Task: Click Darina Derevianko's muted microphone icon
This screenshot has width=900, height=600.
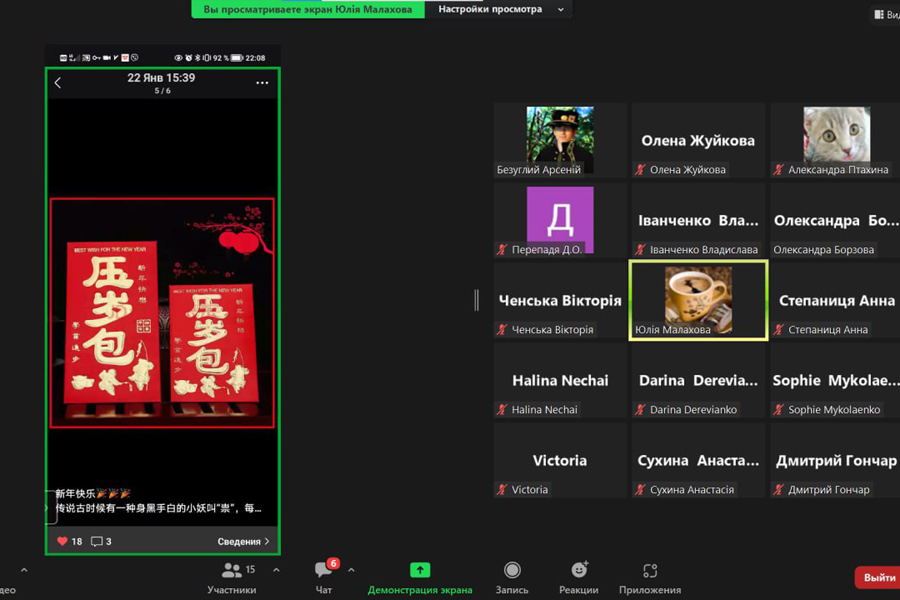Action: coord(641,409)
